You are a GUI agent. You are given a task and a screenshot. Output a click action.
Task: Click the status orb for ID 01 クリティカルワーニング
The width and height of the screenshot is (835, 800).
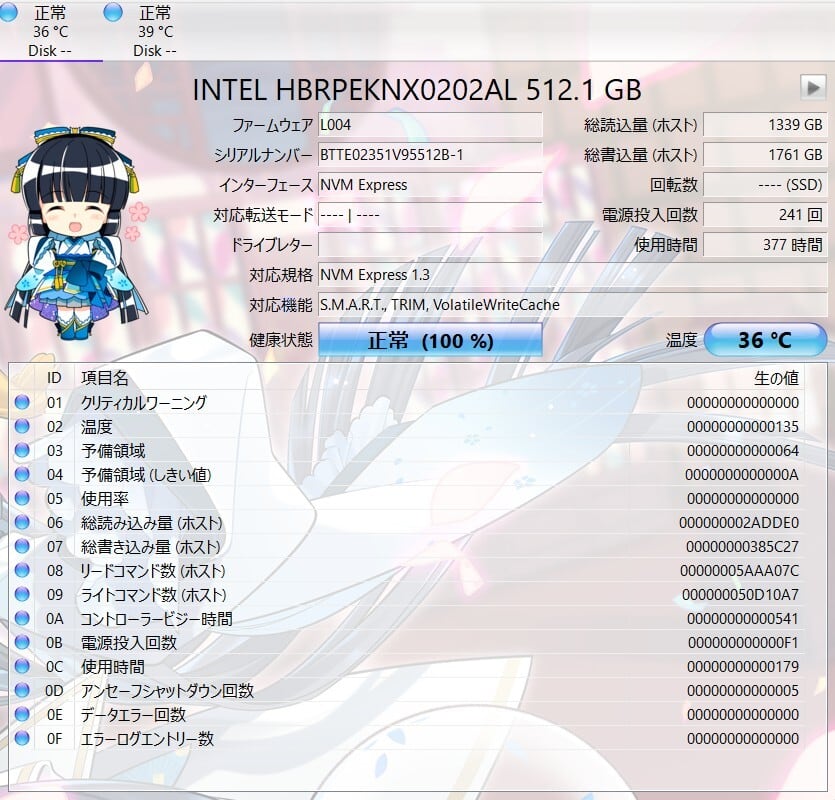click(x=22, y=403)
